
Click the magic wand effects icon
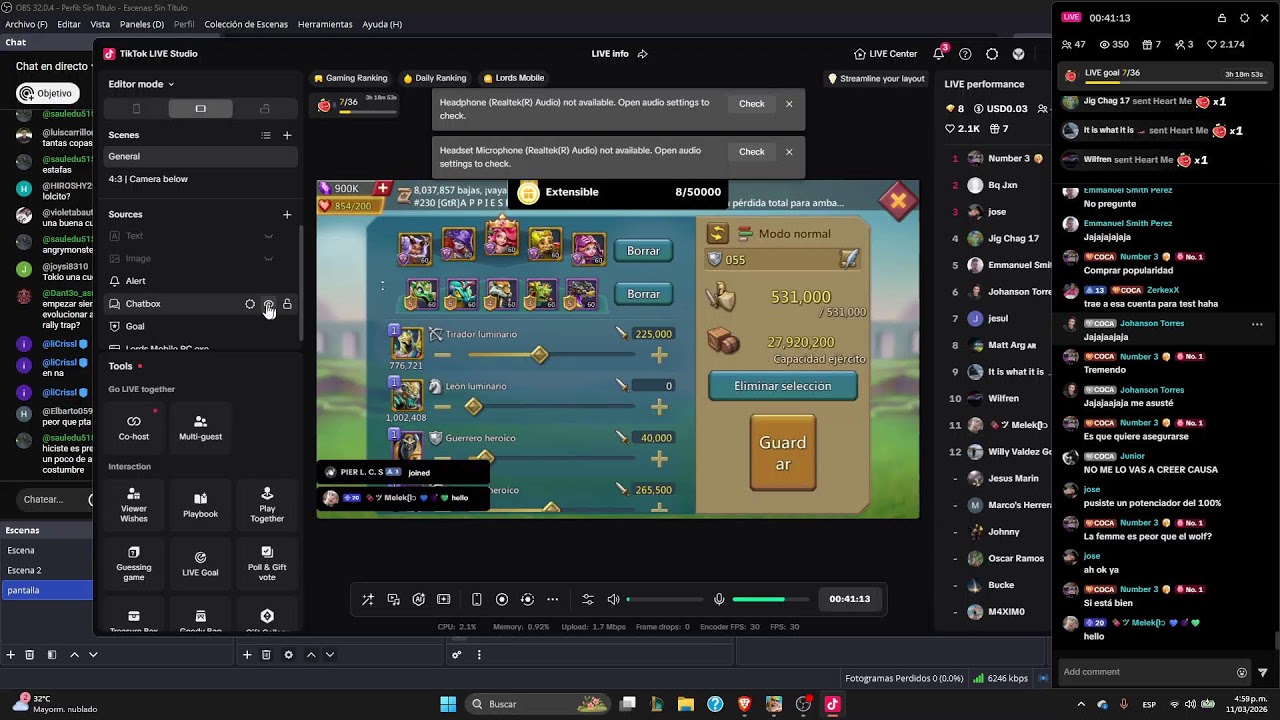point(368,599)
